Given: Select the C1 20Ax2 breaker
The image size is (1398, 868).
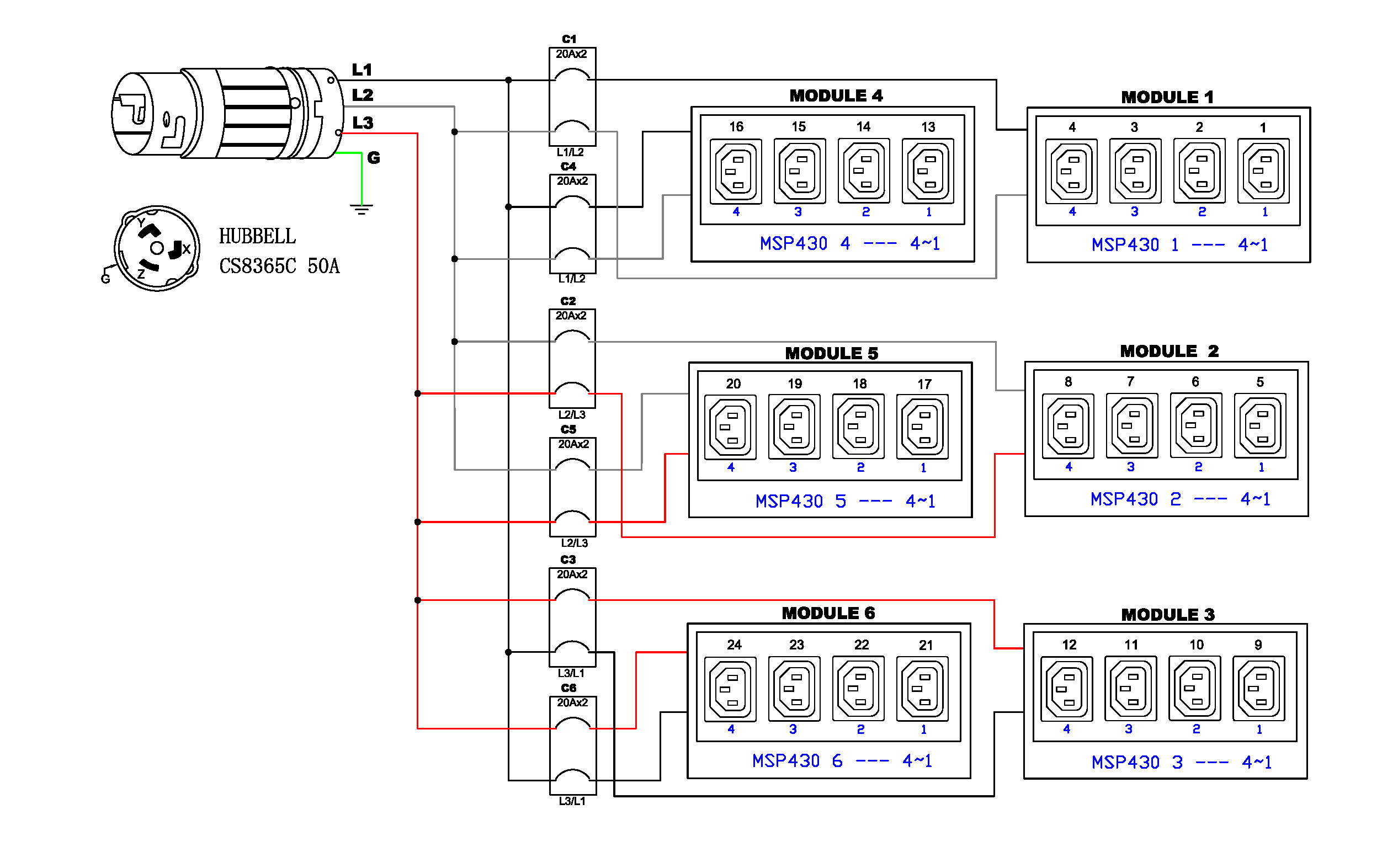Looking at the screenshot, I should 572,97.
